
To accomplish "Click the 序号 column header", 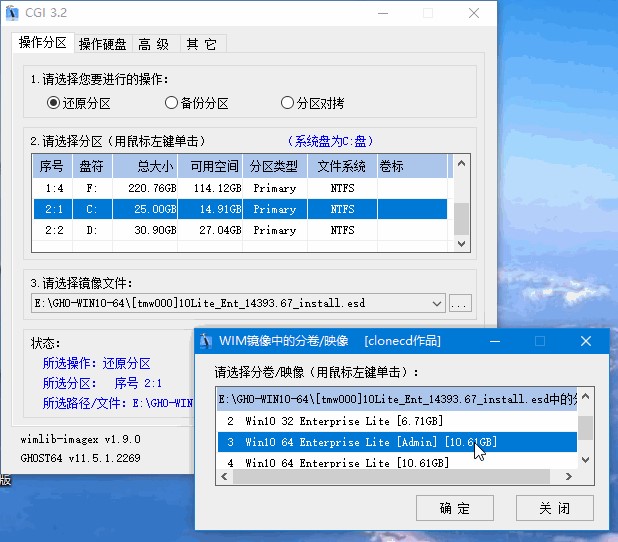I will 52,166.
